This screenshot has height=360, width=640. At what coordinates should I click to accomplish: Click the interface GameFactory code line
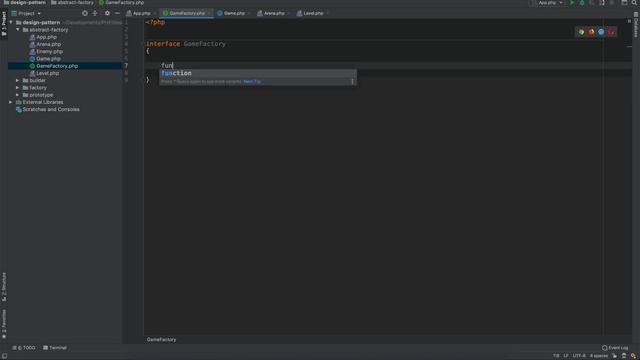click(186, 44)
